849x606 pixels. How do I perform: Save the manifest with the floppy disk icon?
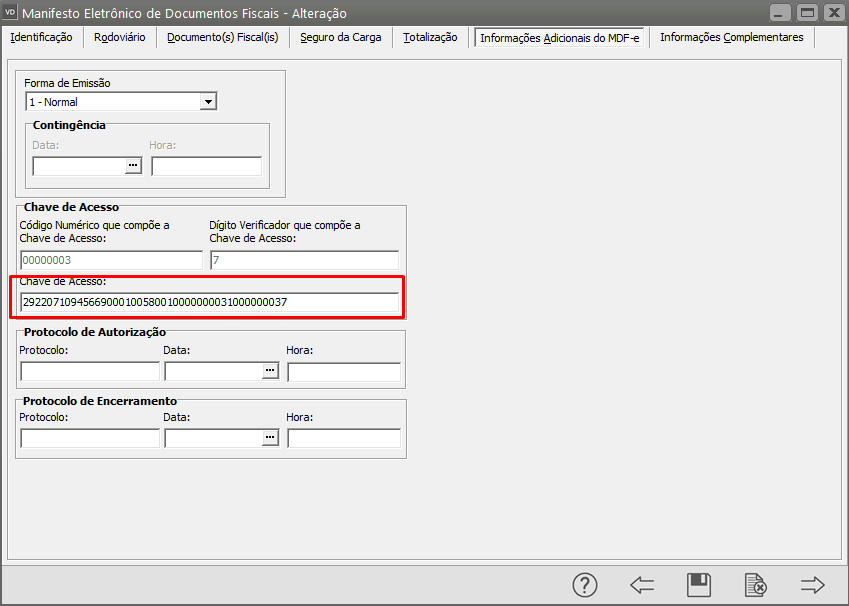[699, 585]
